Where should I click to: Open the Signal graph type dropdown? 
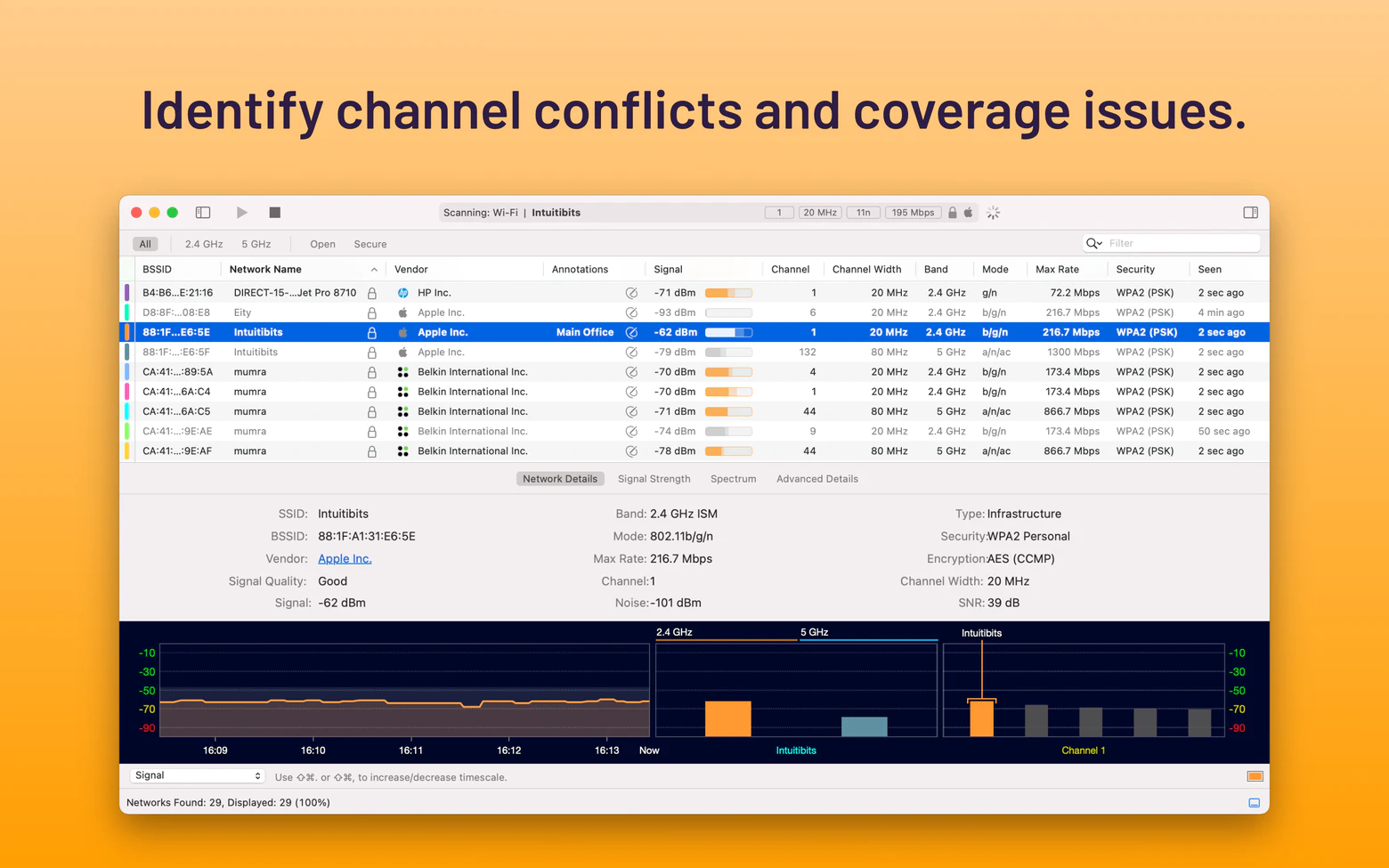pos(197,776)
